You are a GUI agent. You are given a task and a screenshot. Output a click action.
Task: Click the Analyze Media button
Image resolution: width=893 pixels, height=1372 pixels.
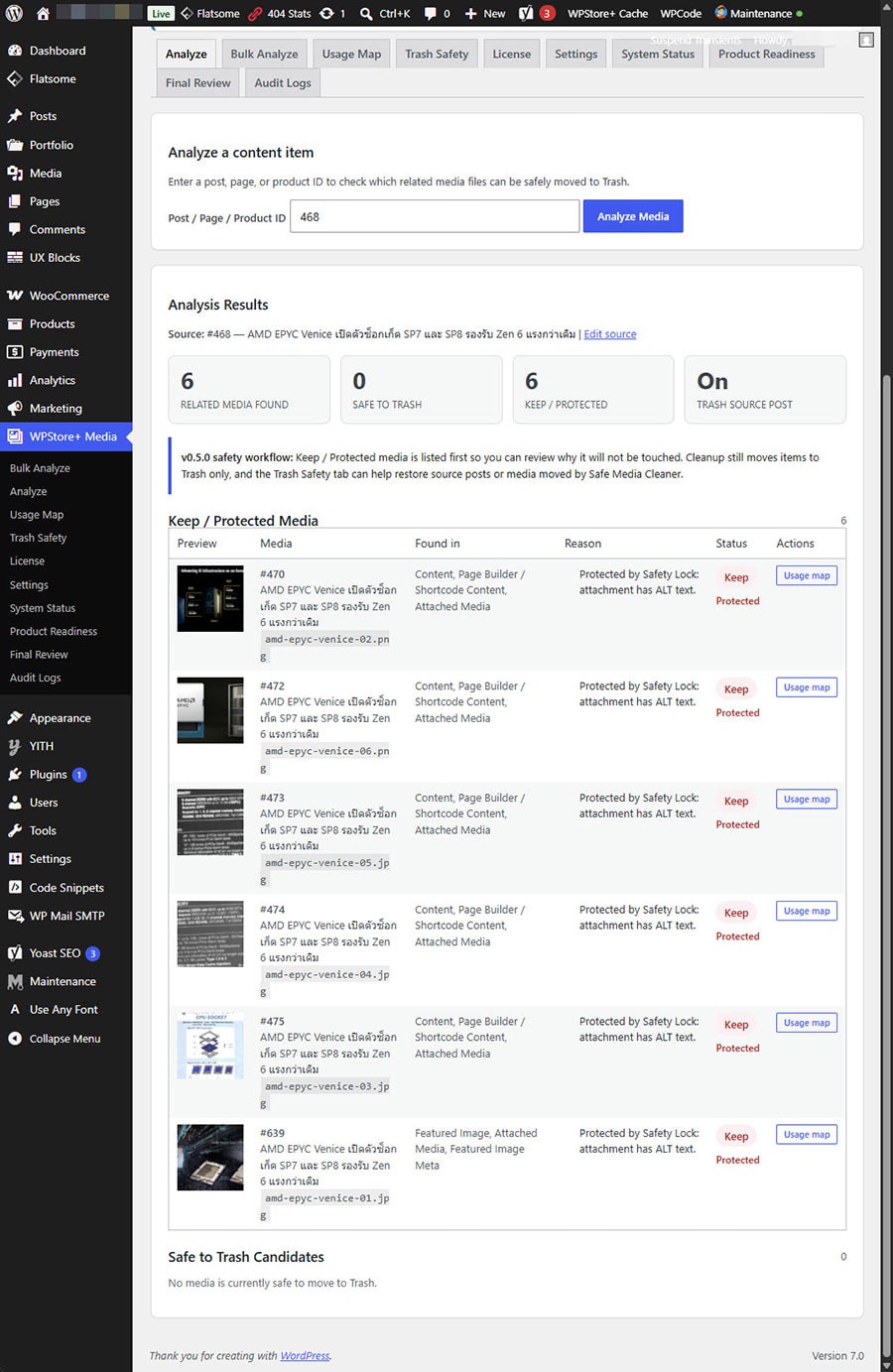tap(633, 216)
